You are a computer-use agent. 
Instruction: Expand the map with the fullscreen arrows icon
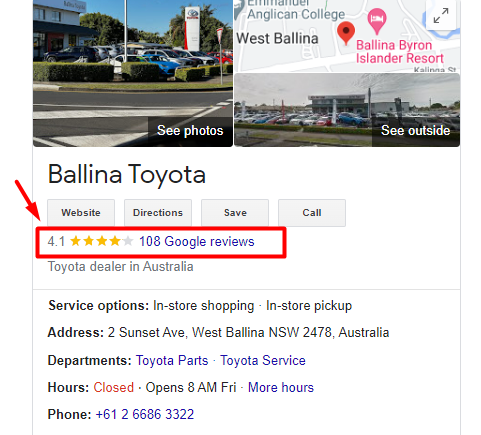point(441,16)
